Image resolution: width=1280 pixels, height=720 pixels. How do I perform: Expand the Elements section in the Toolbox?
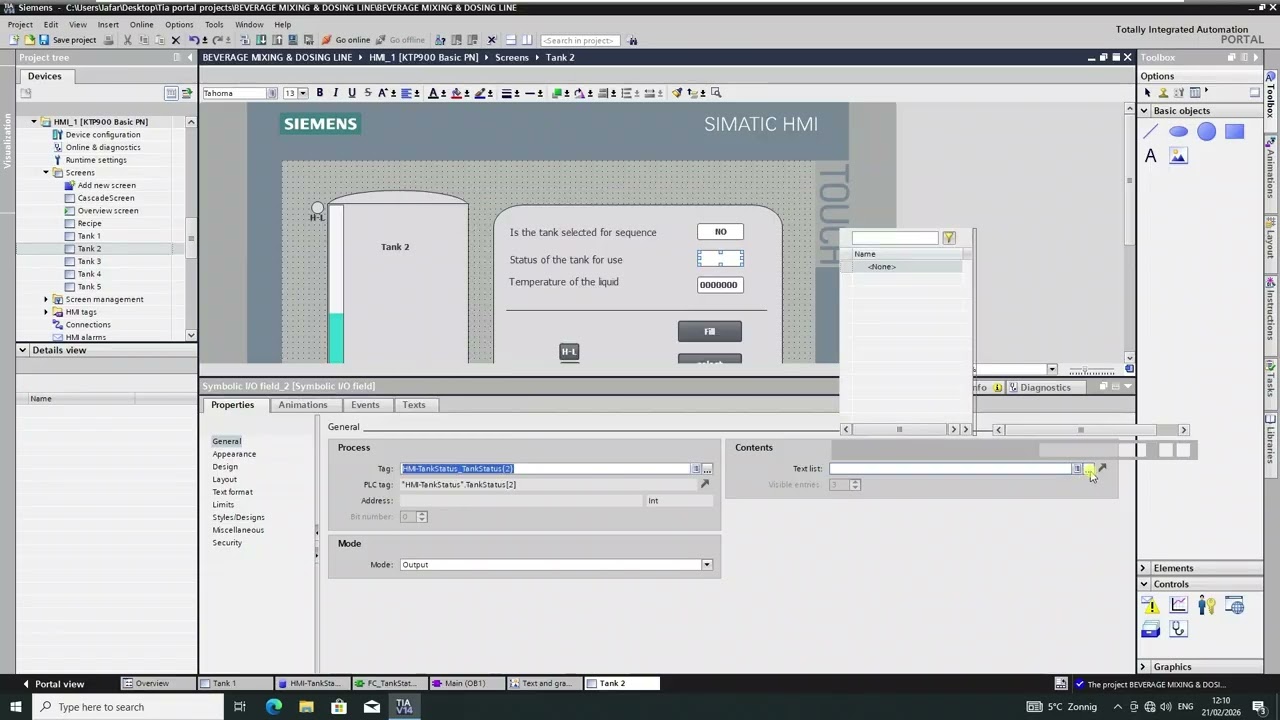[1143, 568]
